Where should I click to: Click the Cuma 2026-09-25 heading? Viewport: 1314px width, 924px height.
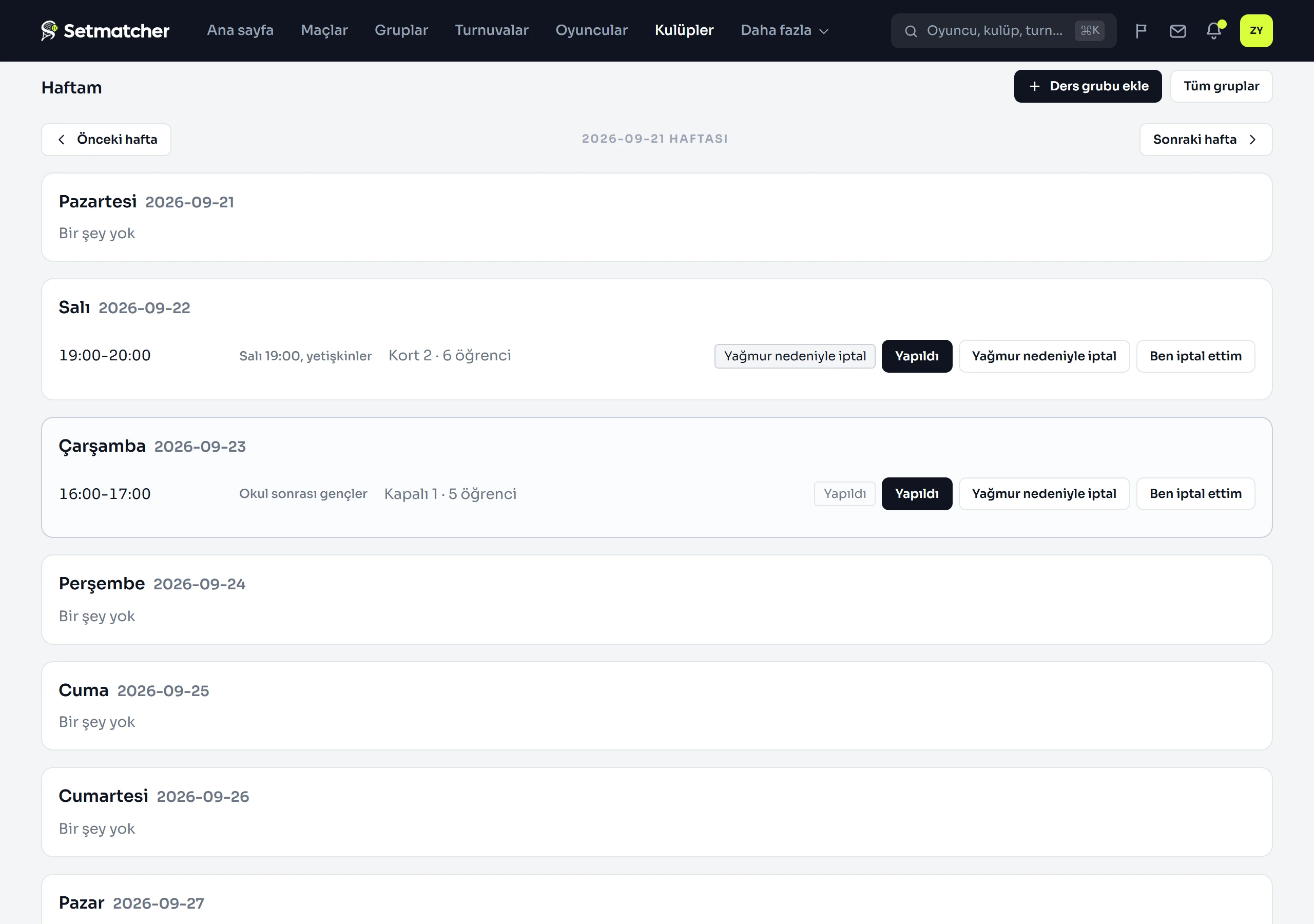[134, 690]
